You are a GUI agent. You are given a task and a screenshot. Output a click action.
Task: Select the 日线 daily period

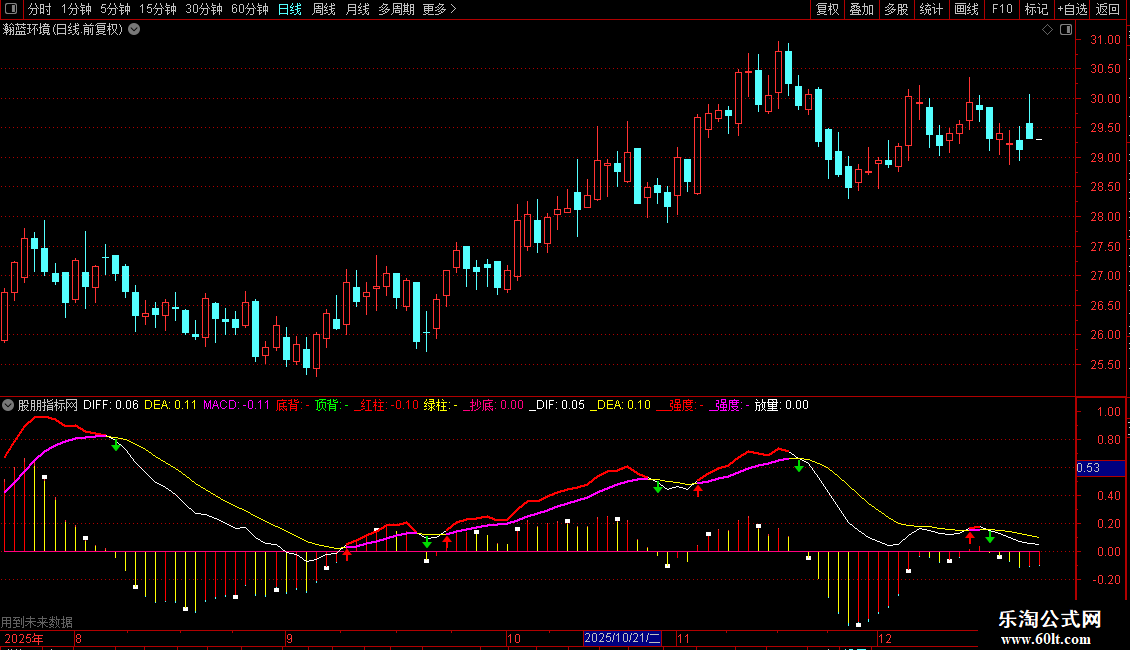pos(290,9)
